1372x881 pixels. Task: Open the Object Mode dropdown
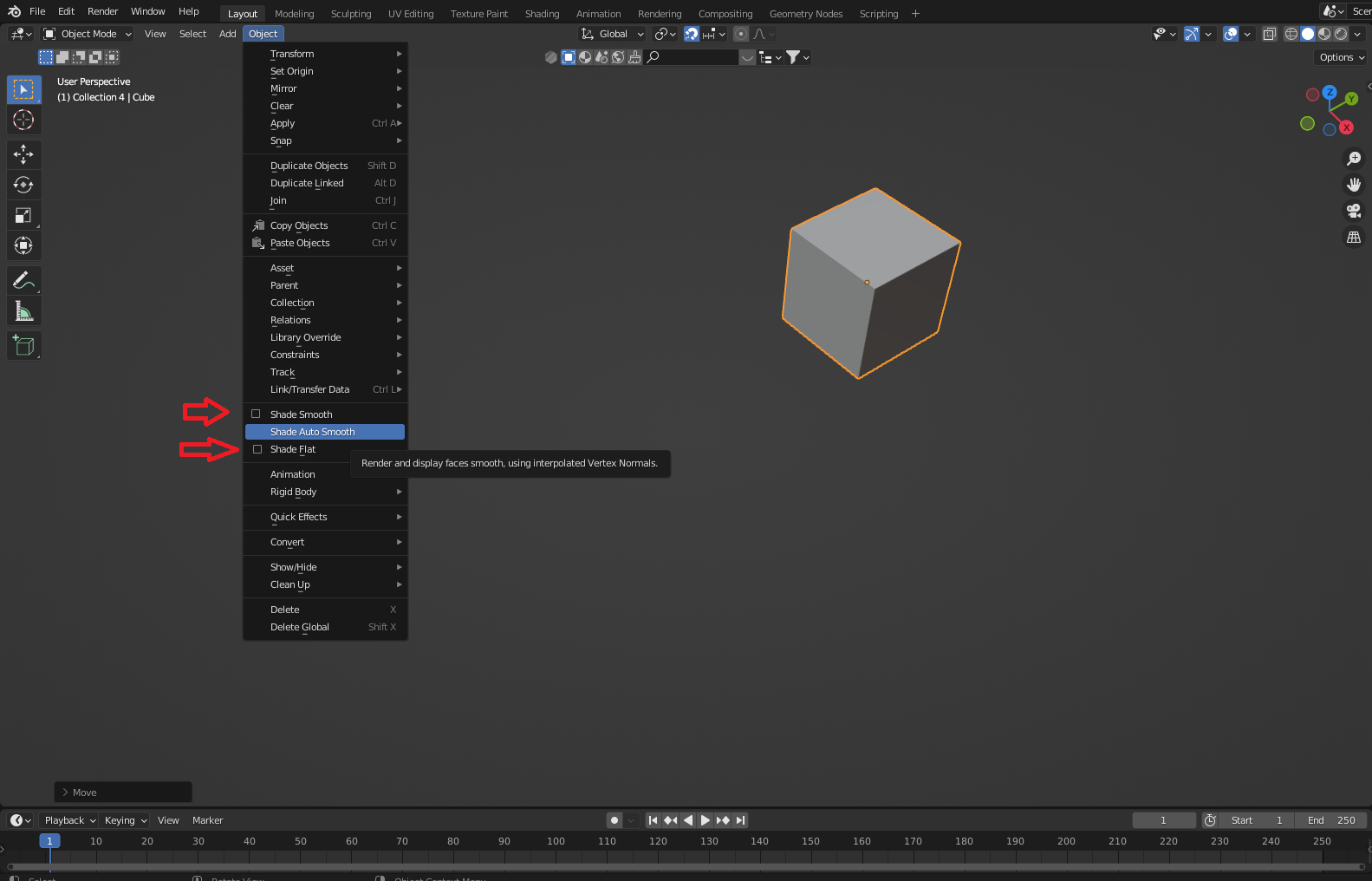tap(88, 34)
